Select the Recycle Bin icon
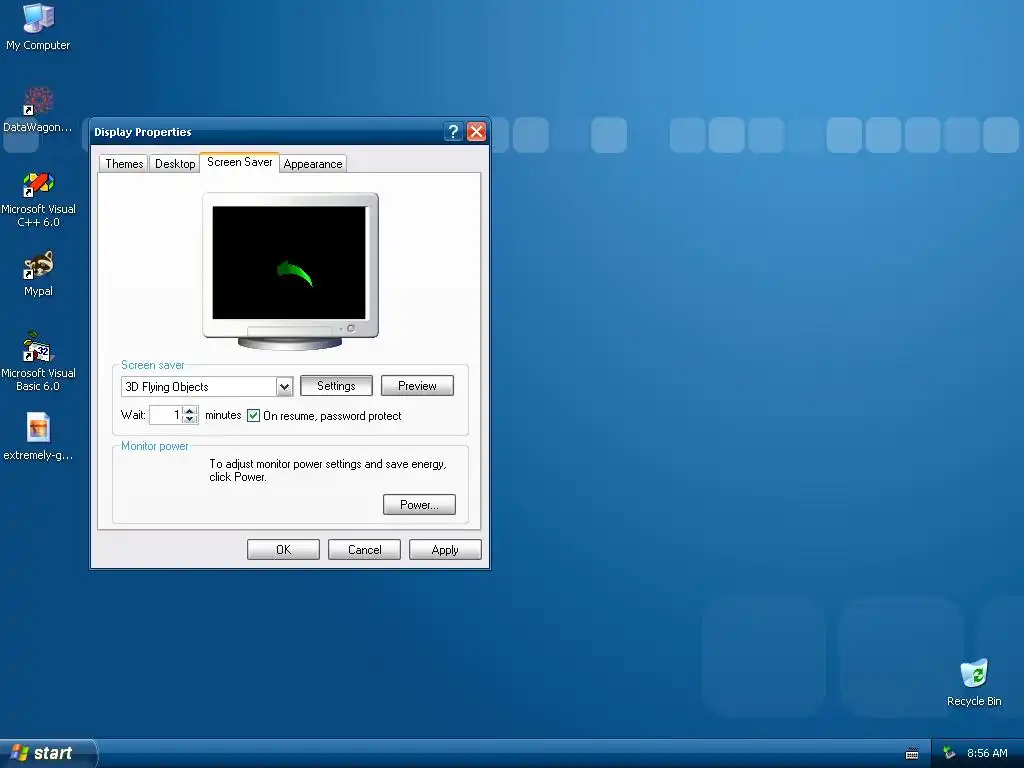This screenshot has width=1024, height=768. (x=974, y=682)
